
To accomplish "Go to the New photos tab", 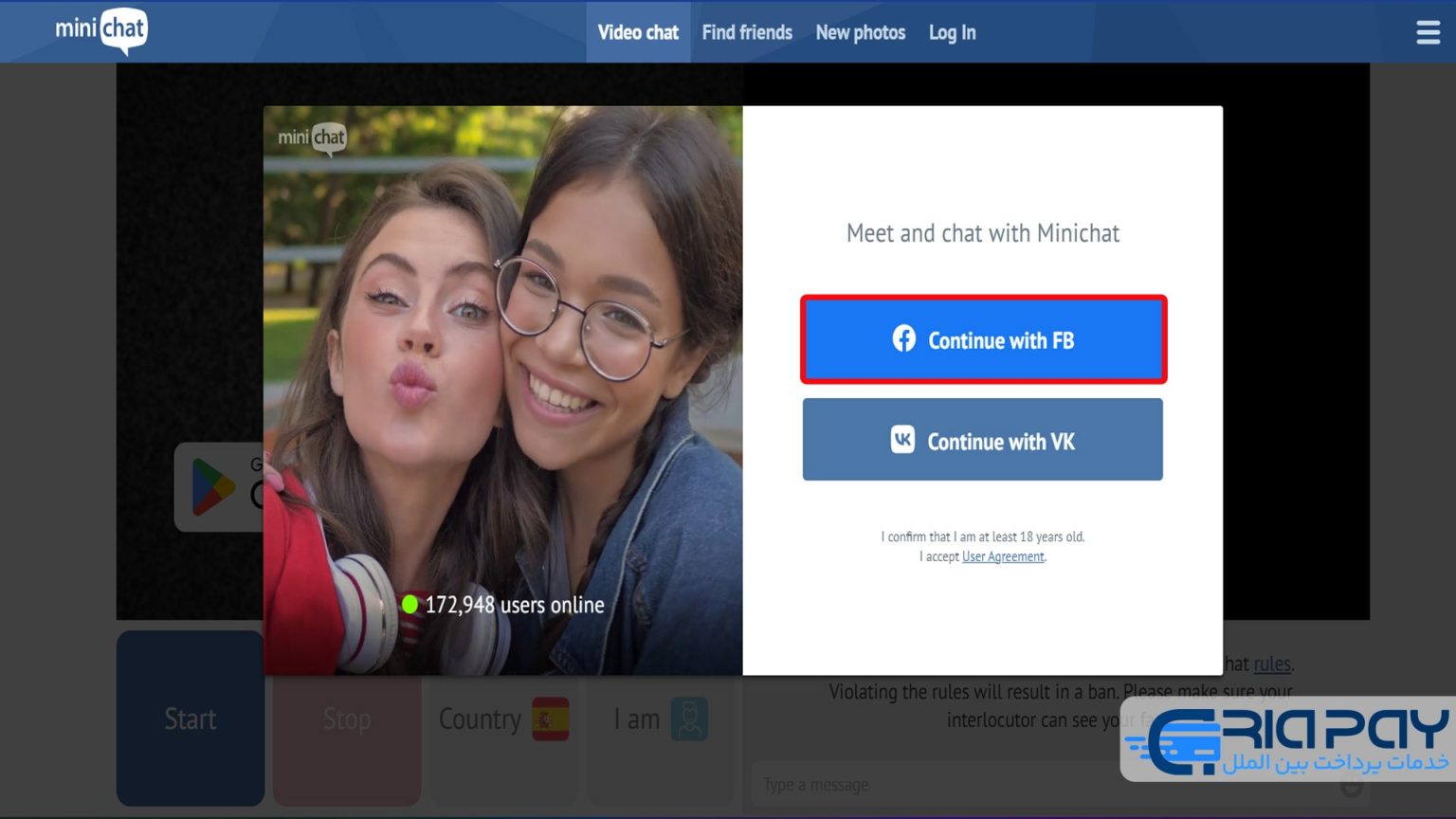I will [860, 32].
